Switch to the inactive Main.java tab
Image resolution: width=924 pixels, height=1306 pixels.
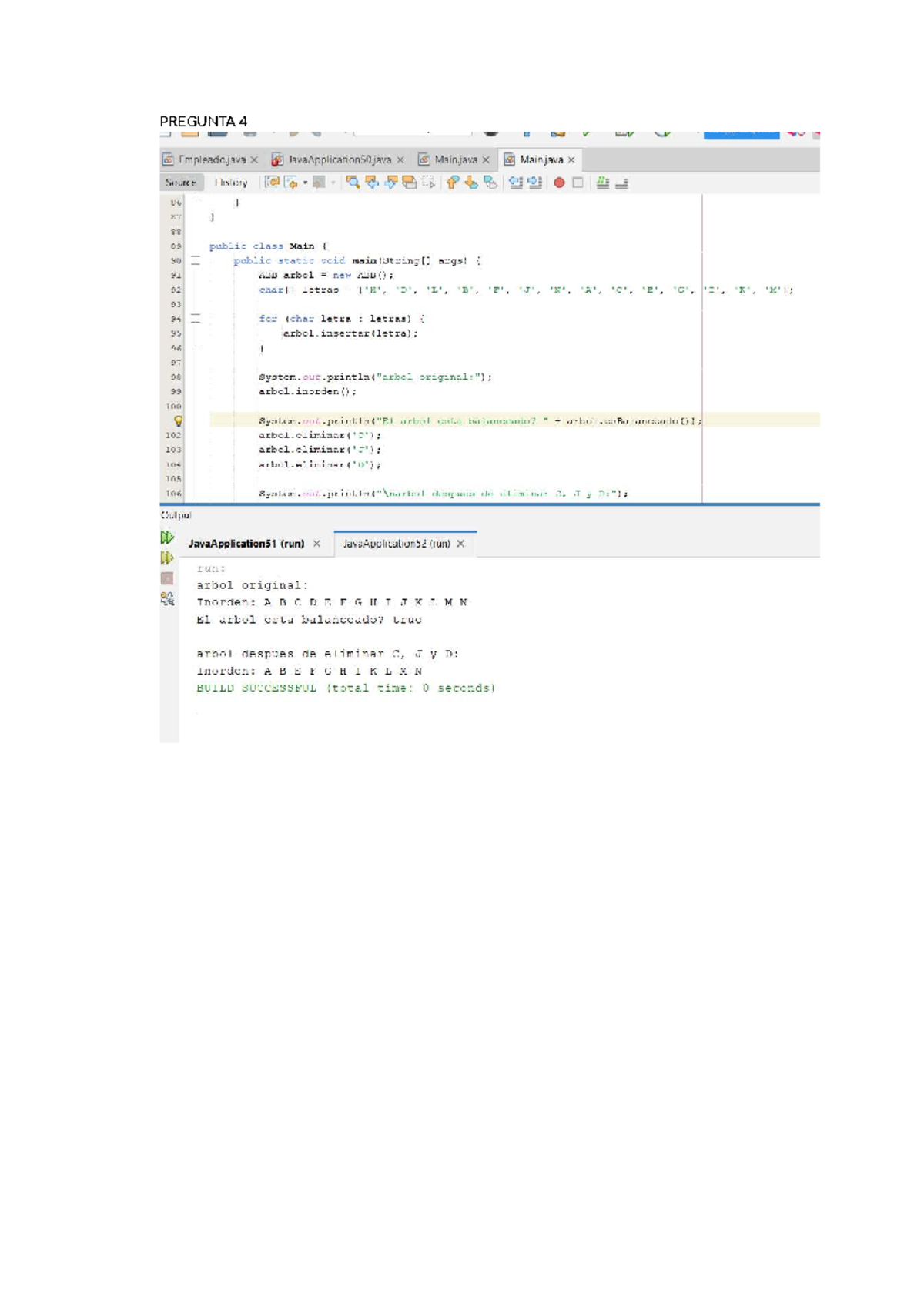click(x=454, y=159)
